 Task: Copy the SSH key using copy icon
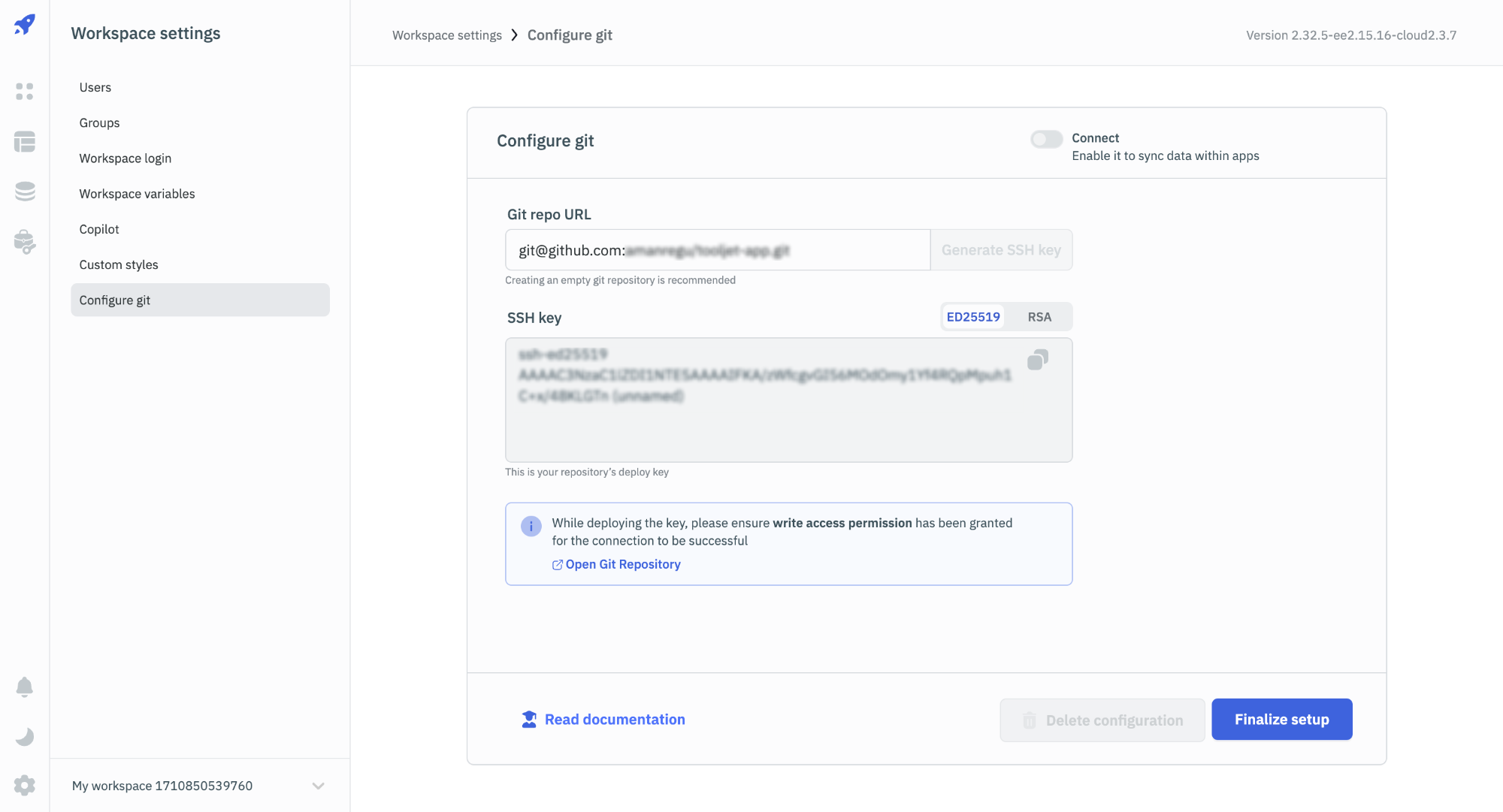point(1038,360)
